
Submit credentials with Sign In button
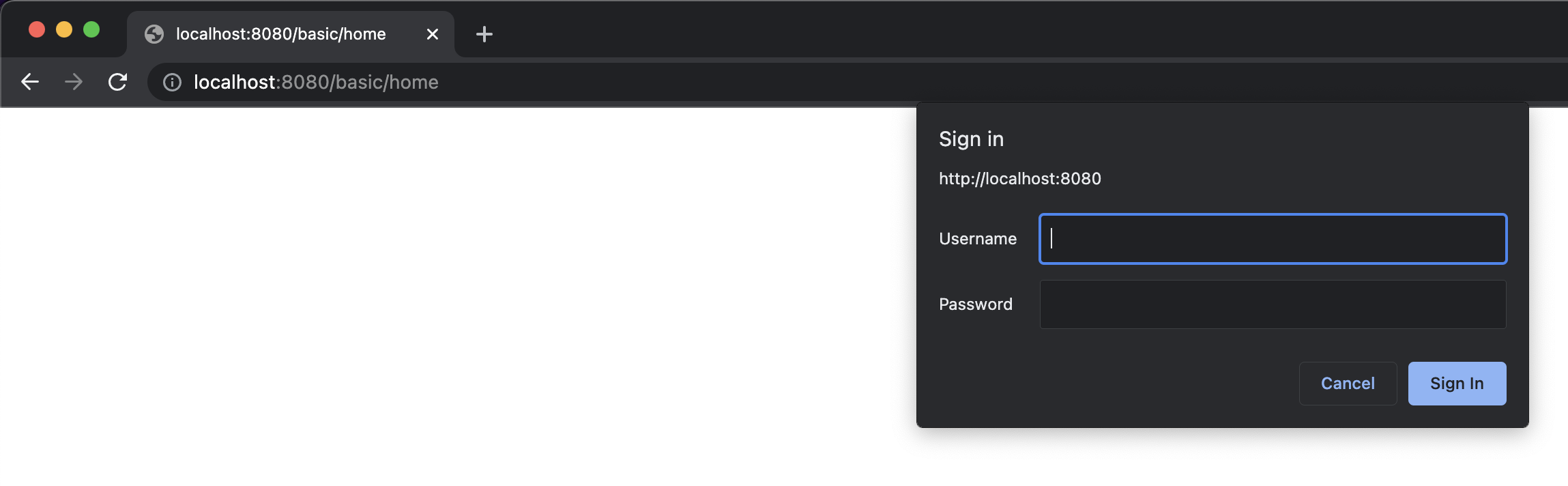tap(1457, 384)
